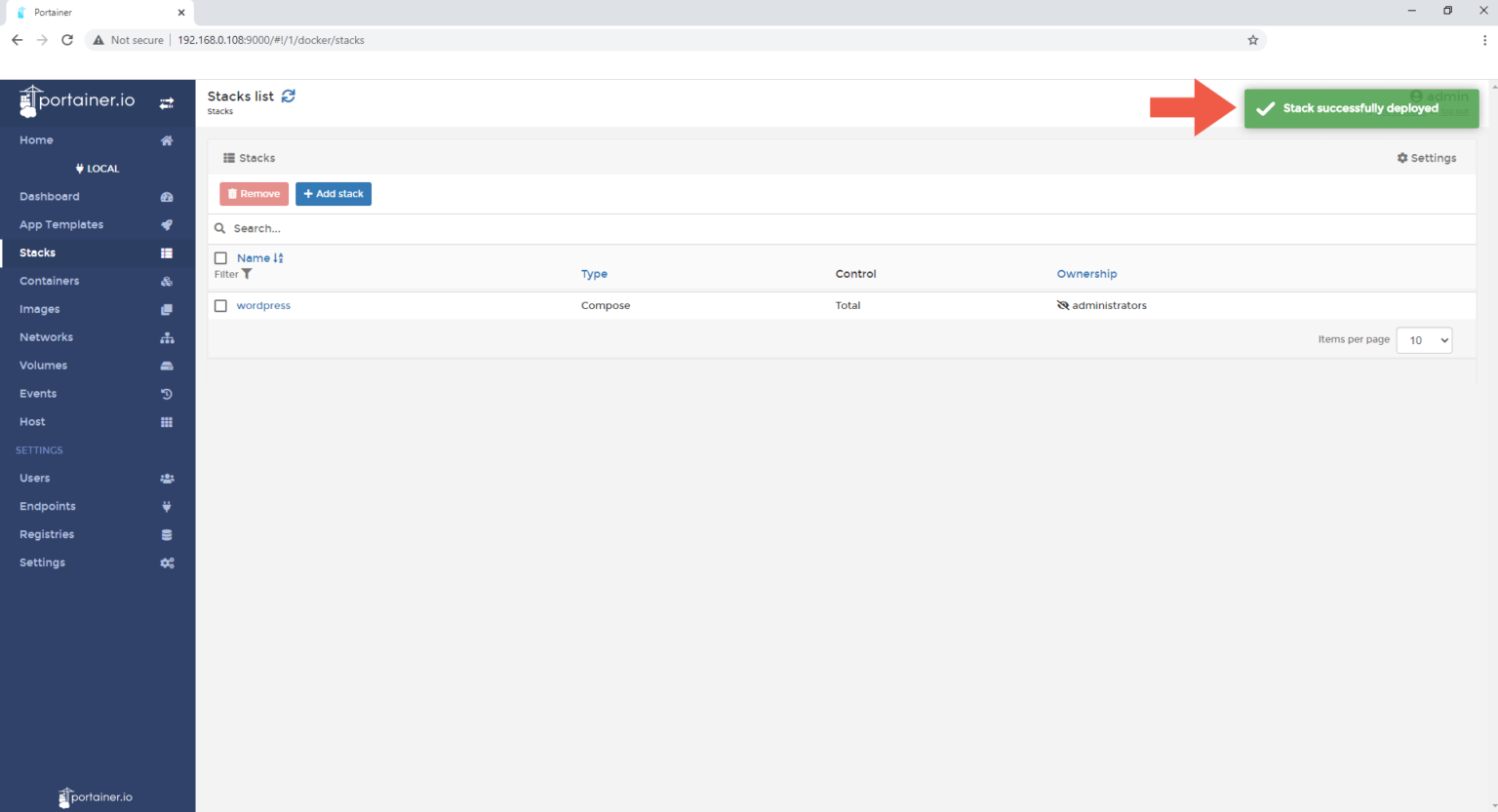
Task: Open Registries in the sidebar
Action: click(x=47, y=535)
